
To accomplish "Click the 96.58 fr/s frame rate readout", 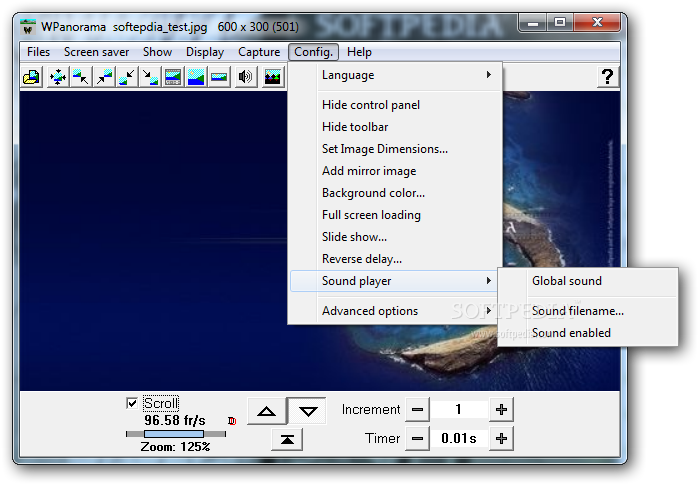I will point(175,420).
